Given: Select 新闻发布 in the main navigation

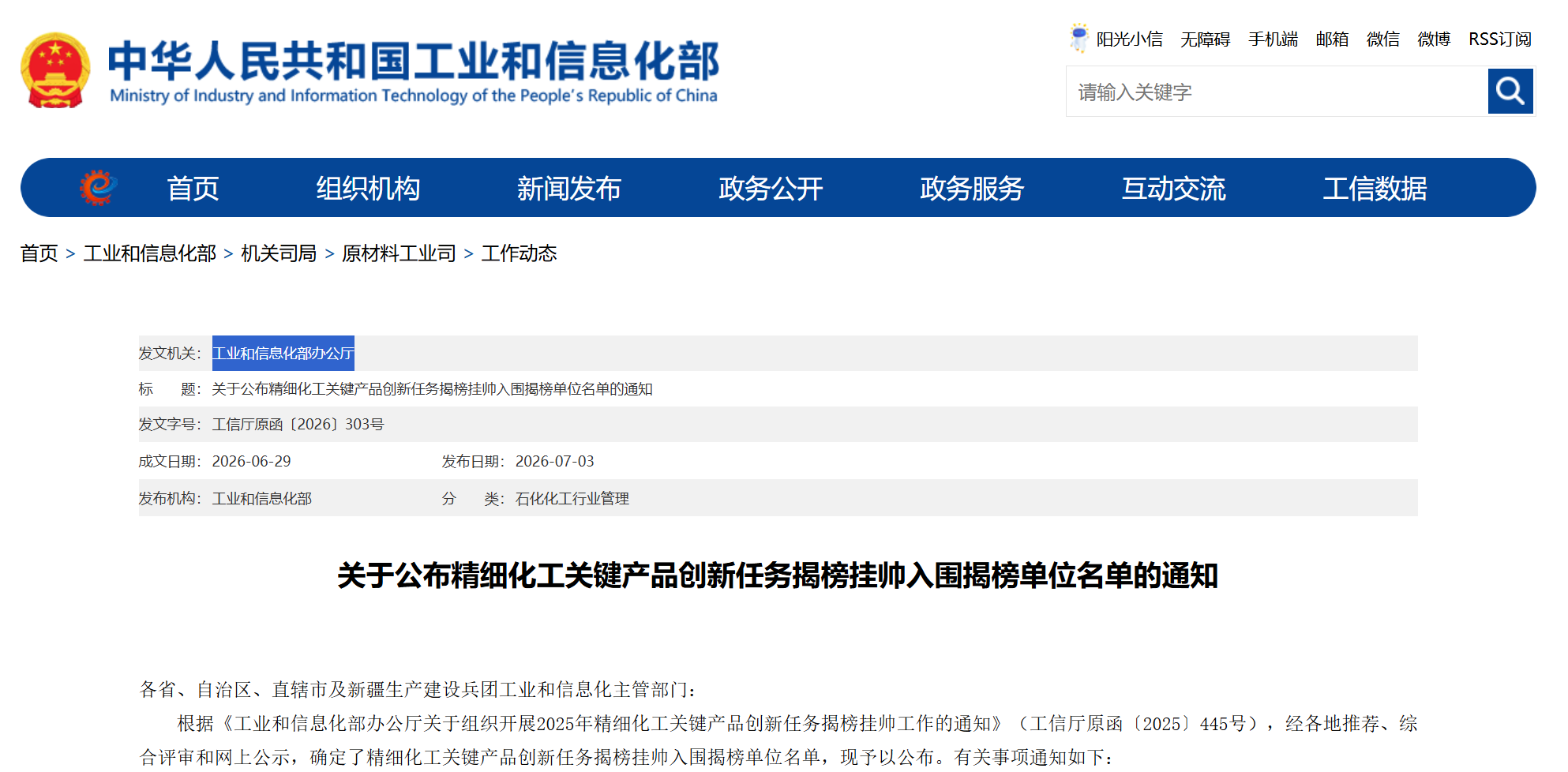Looking at the screenshot, I should (x=569, y=189).
